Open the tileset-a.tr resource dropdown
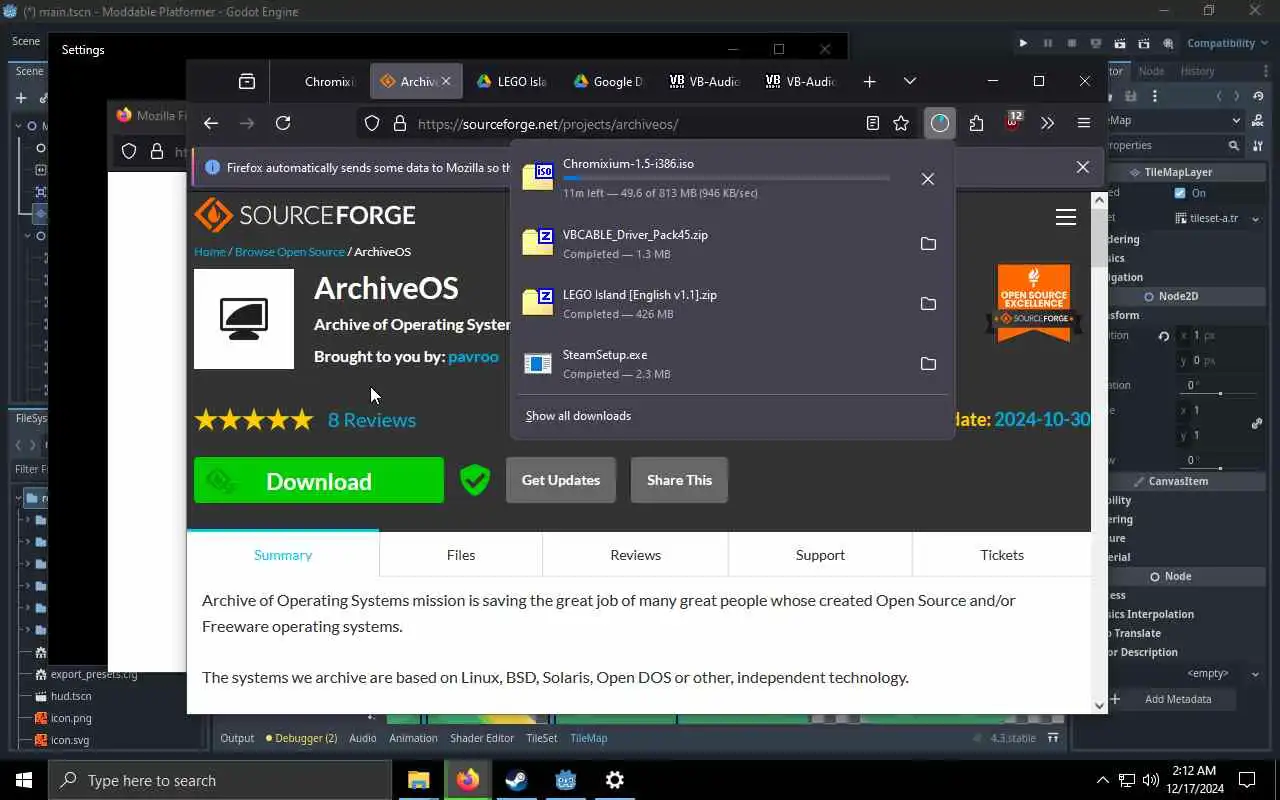 [x=1256, y=218]
